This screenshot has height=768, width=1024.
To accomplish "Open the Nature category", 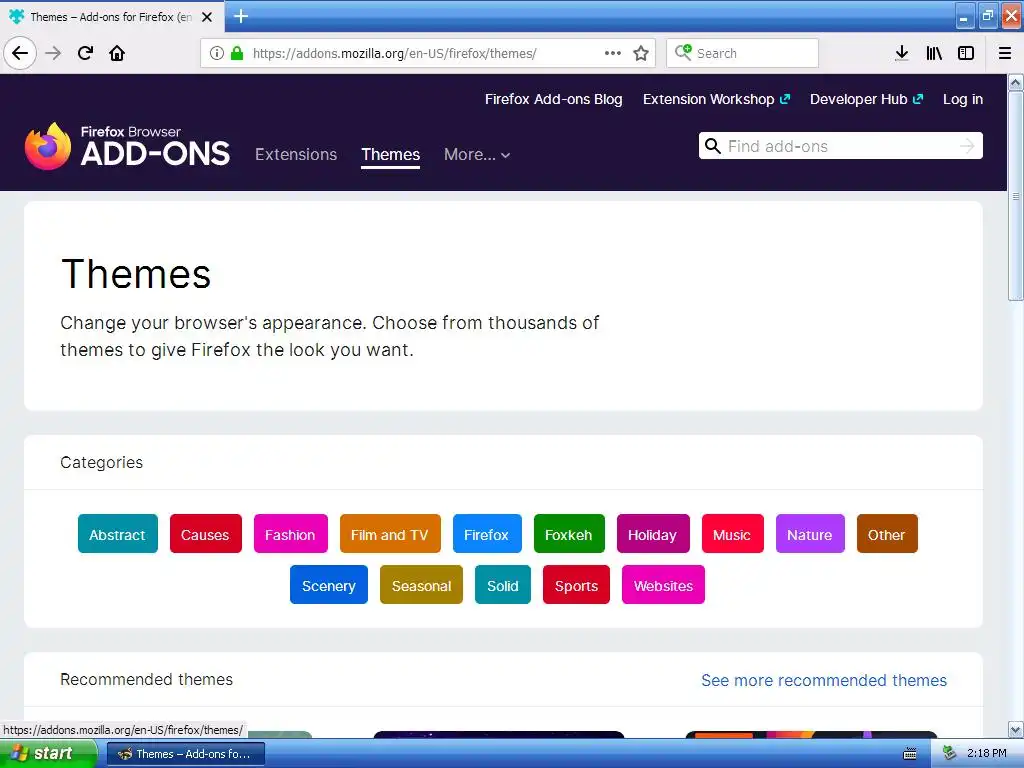I will coord(810,534).
